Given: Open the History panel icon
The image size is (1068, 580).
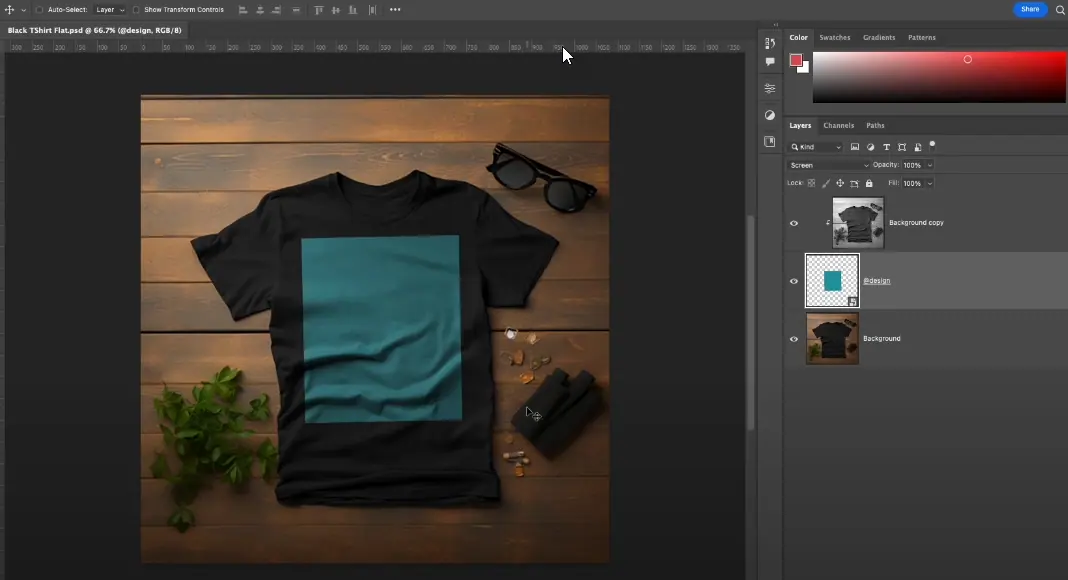Looking at the screenshot, I should [770, 43].
